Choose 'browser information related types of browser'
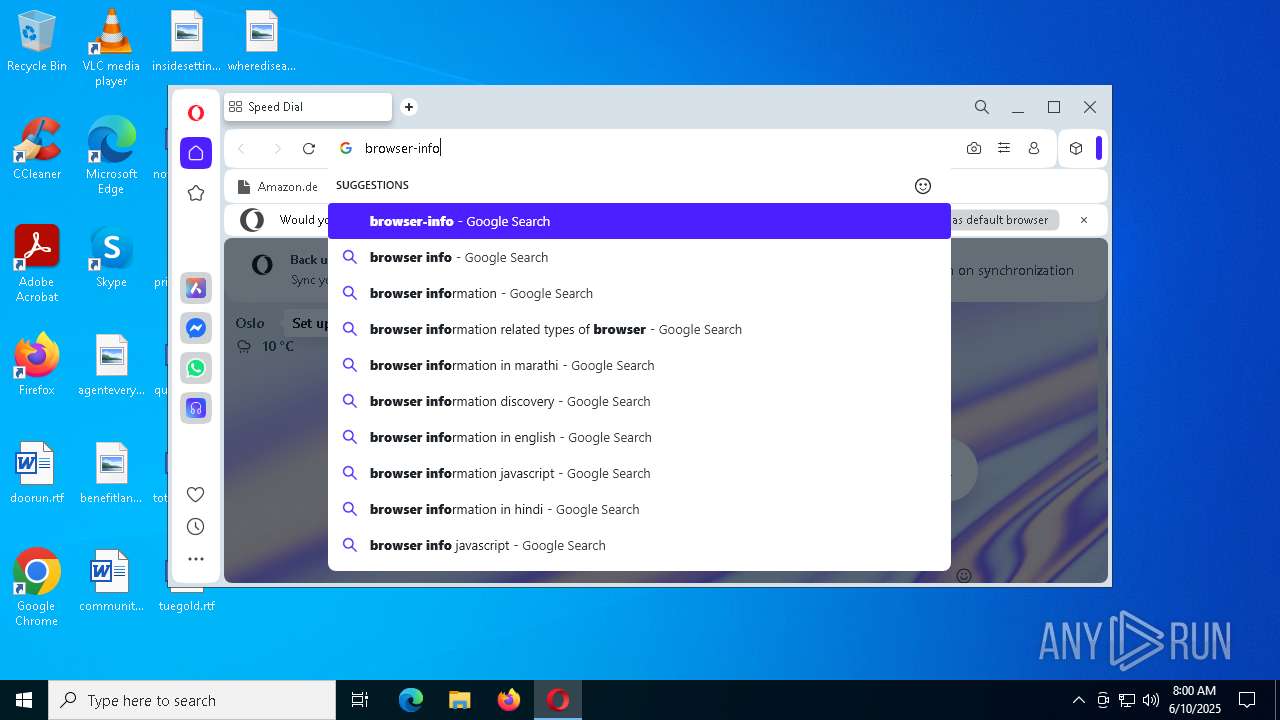The image size is (1280, 720). point(639,329)
